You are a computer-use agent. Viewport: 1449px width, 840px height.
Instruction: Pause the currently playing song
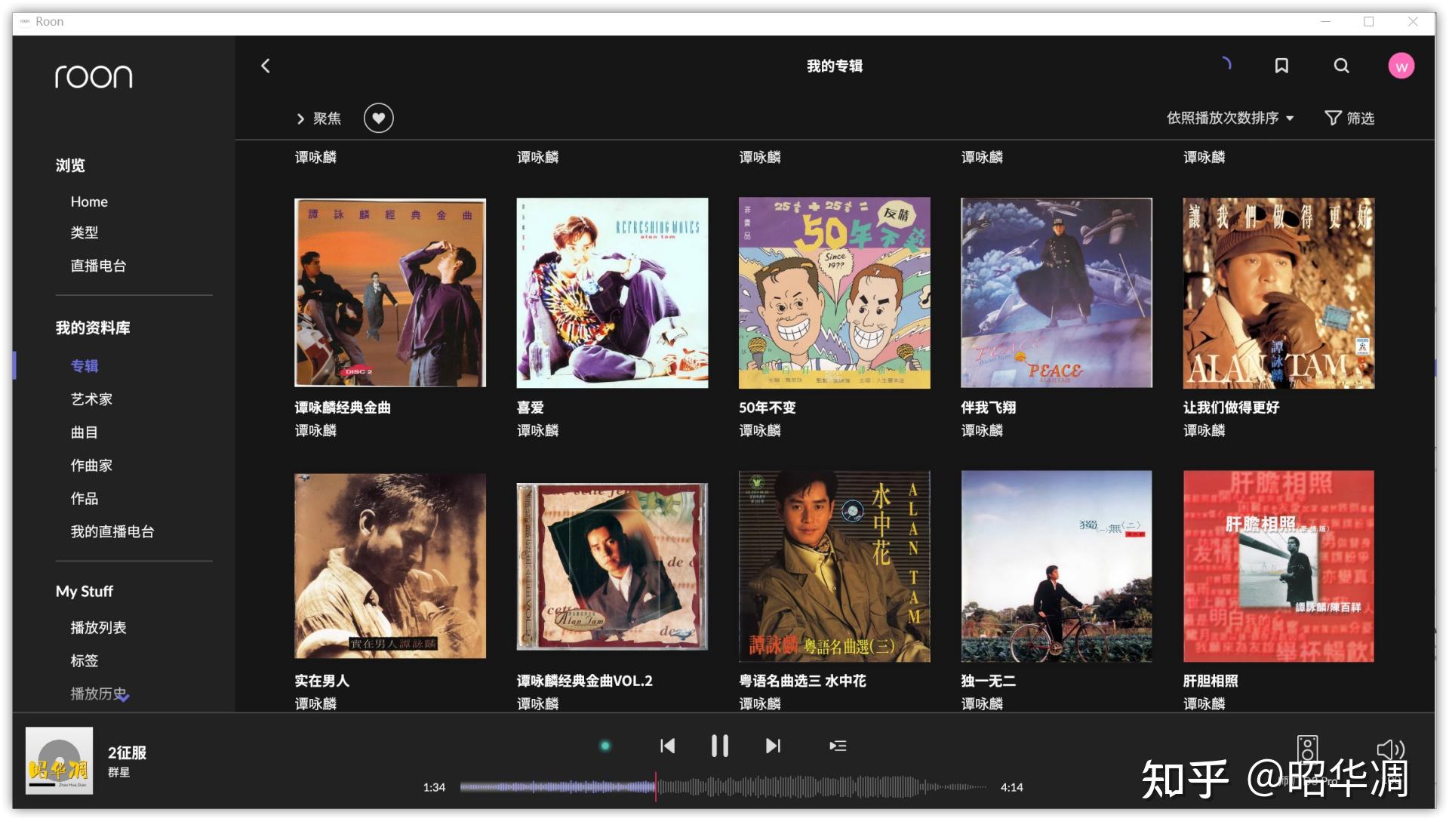pyautogui.click(x=719, y=746)
